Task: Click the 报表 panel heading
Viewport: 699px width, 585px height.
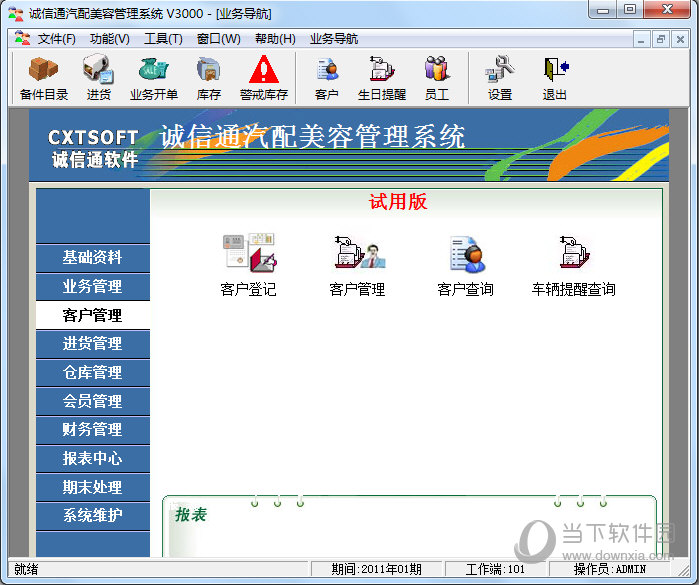Action: click(191, 515)
